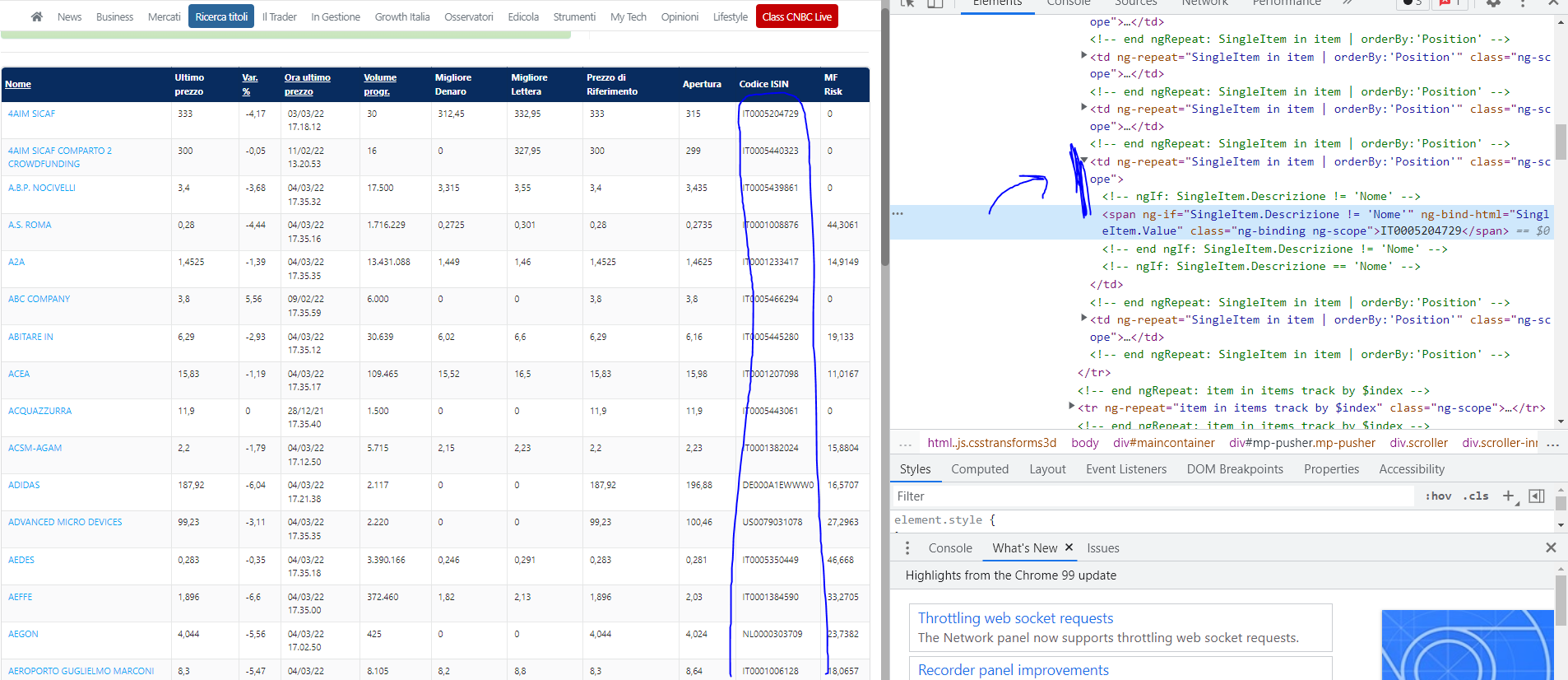The height and width of the screenshot is (680, 1568).
Task: Go to the site home icon
Action: [x=36, y=16]
